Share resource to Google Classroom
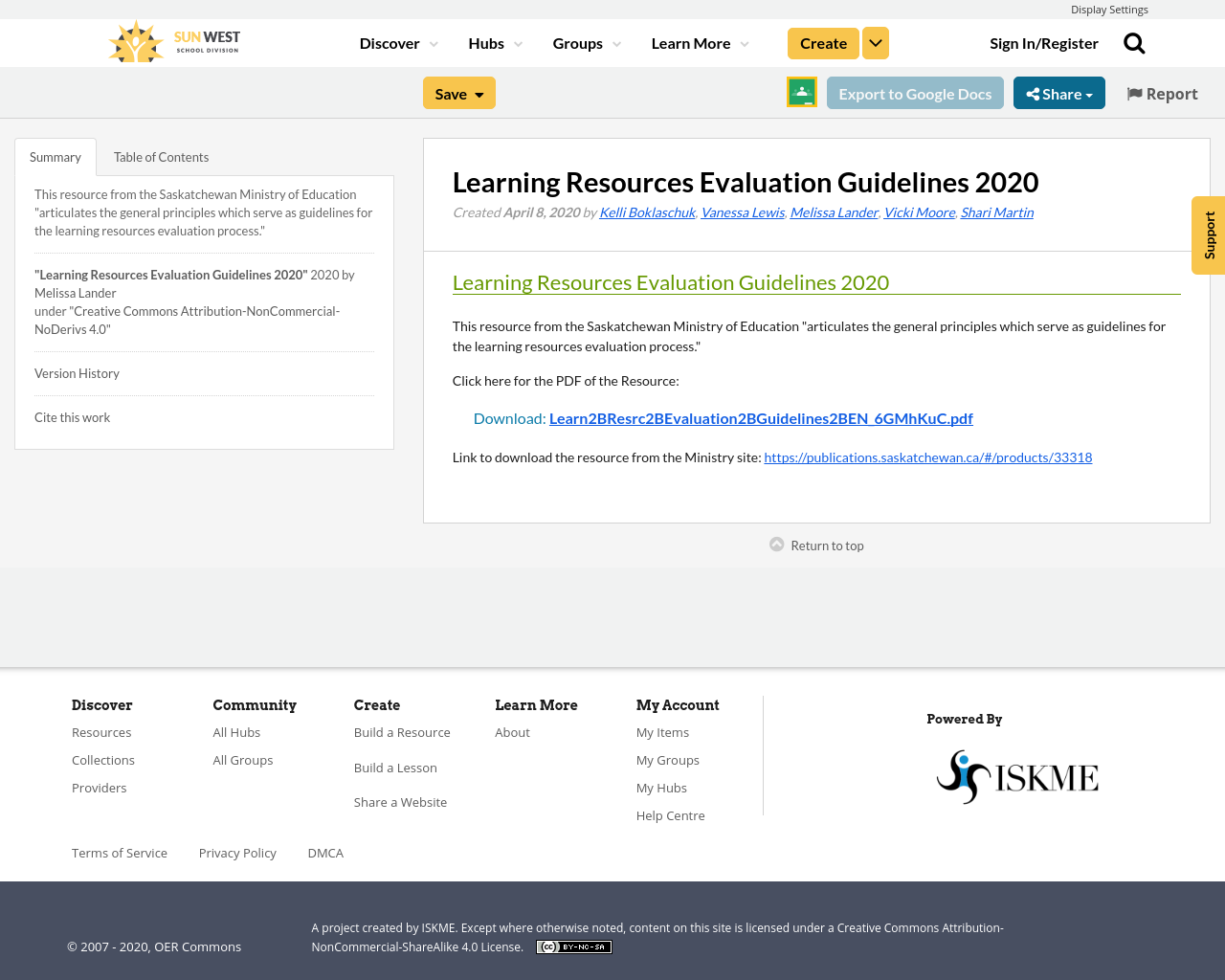 (801, 92)
